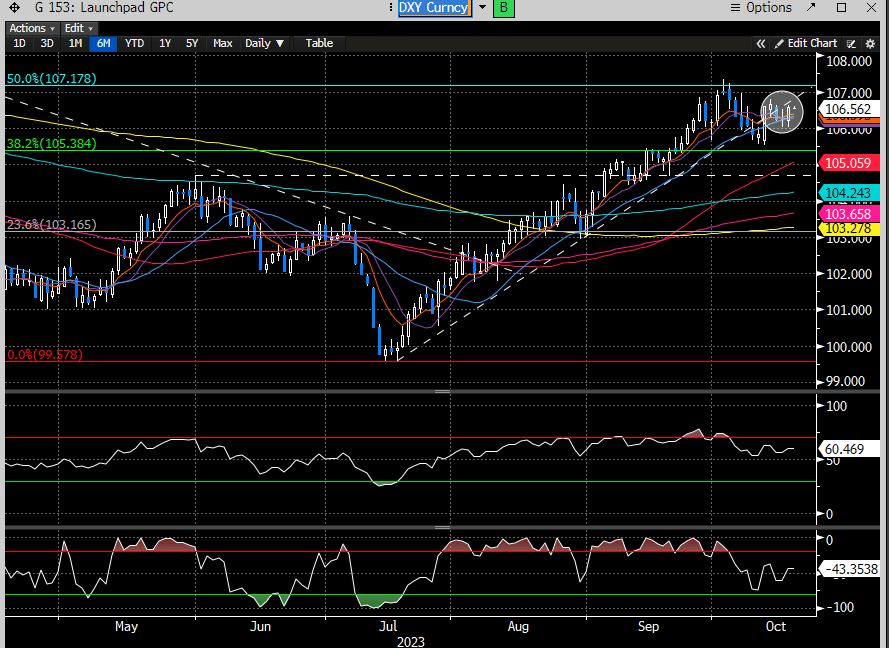Click the double-chevron collapse toolbar icon
The width and height of the screenshot is (889, 648).
coord(760,43)
